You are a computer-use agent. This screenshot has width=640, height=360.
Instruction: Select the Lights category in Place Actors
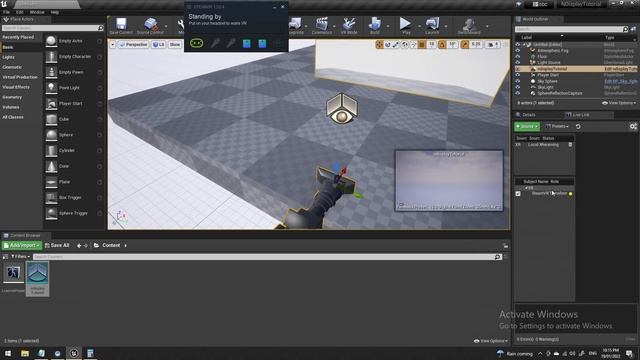point(8,57)
